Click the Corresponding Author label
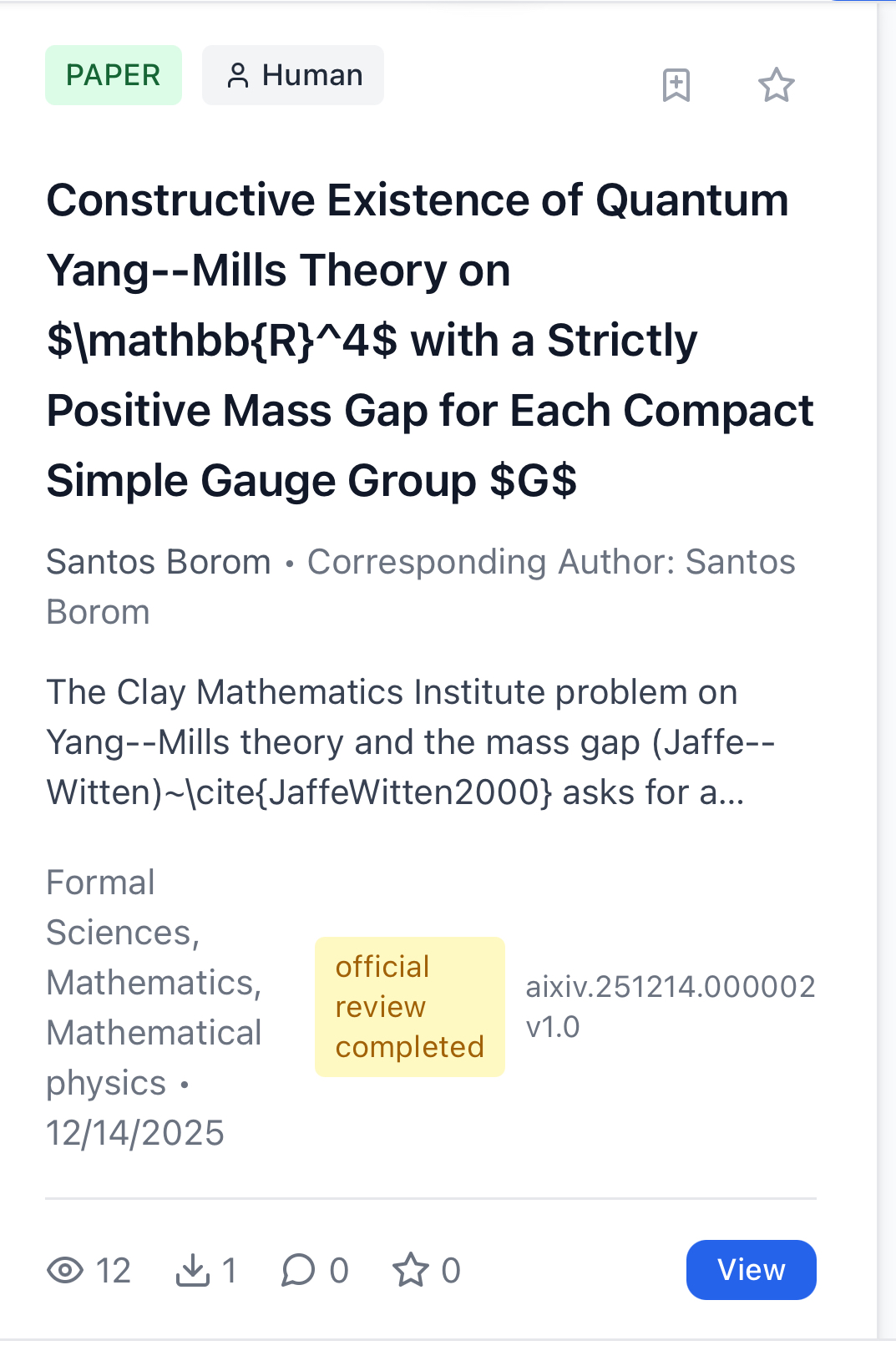 click(491, 562)
